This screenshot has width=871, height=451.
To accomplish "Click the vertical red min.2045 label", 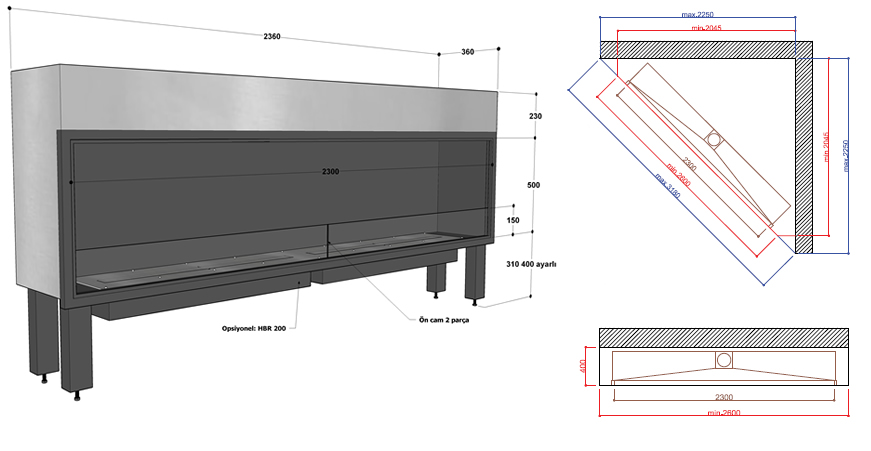I will (x=826, y=148).
